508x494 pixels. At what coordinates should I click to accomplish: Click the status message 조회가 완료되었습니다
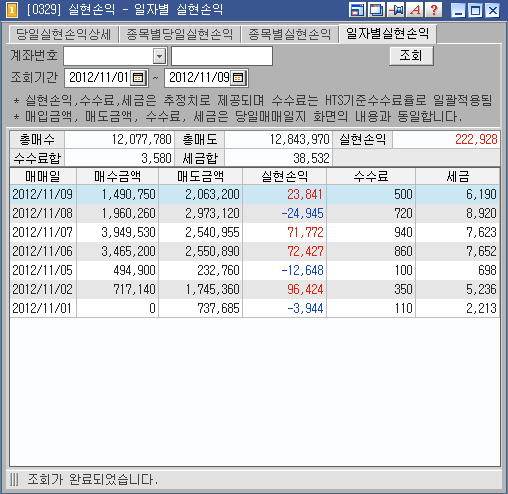point(92,480)
